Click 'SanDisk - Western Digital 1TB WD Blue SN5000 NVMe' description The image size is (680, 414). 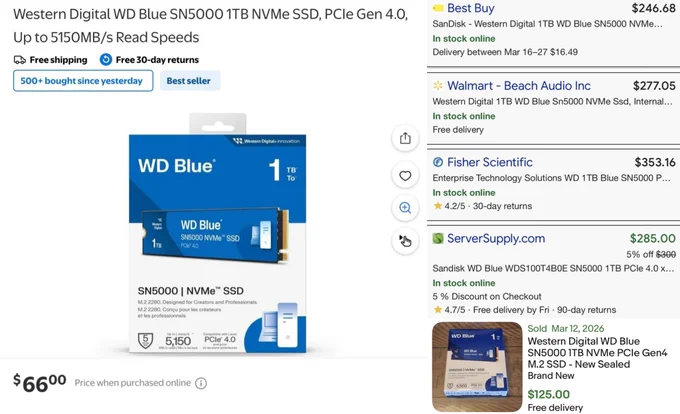tap(547, 24)
